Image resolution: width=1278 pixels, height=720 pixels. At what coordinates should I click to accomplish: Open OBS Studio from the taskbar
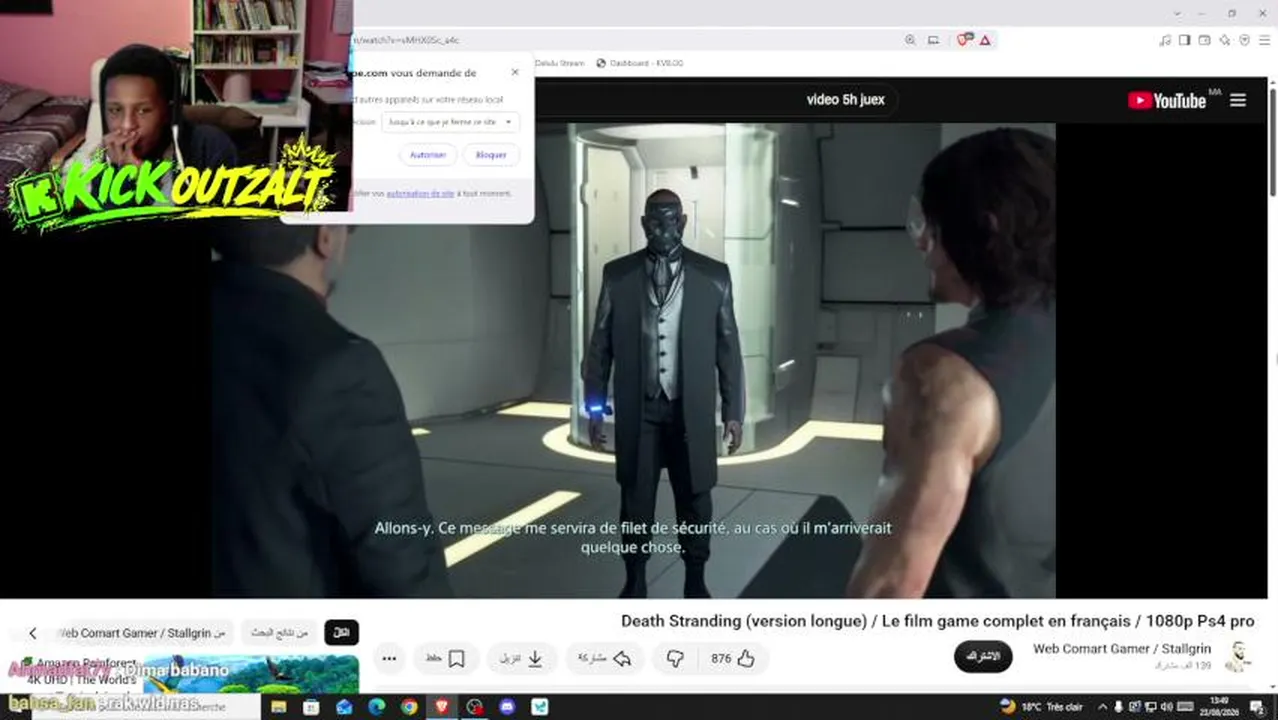point(475,707)
